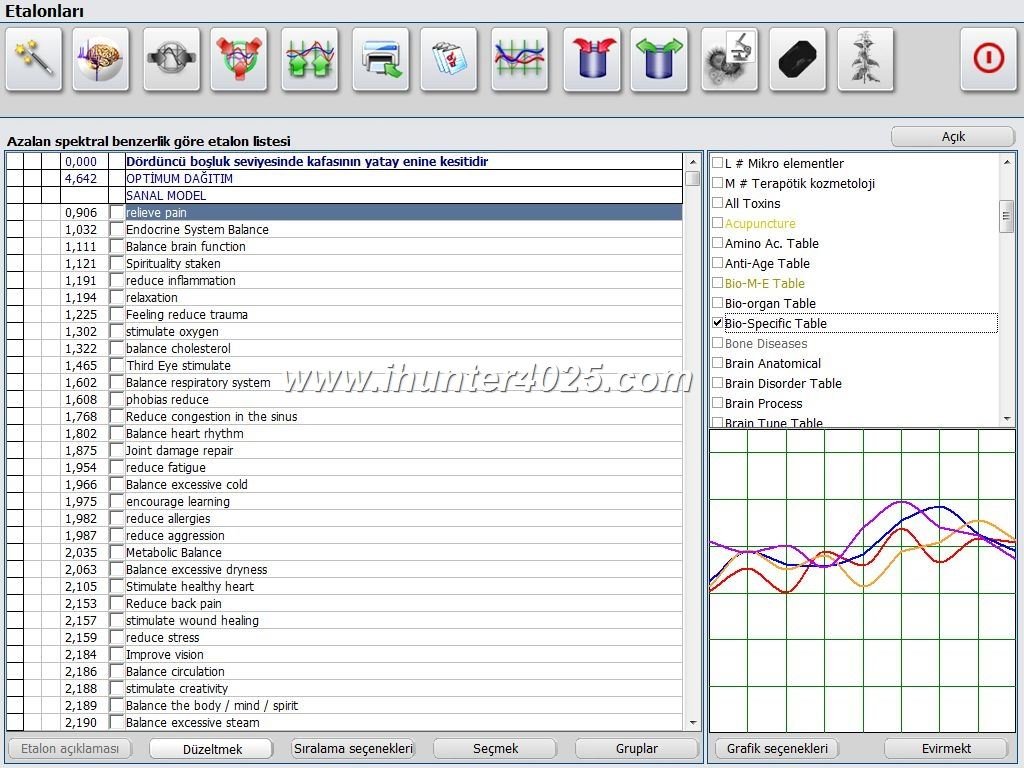Select the plant herb toolbar icon
Screen dimensions: 1024x768
(865, 59)
